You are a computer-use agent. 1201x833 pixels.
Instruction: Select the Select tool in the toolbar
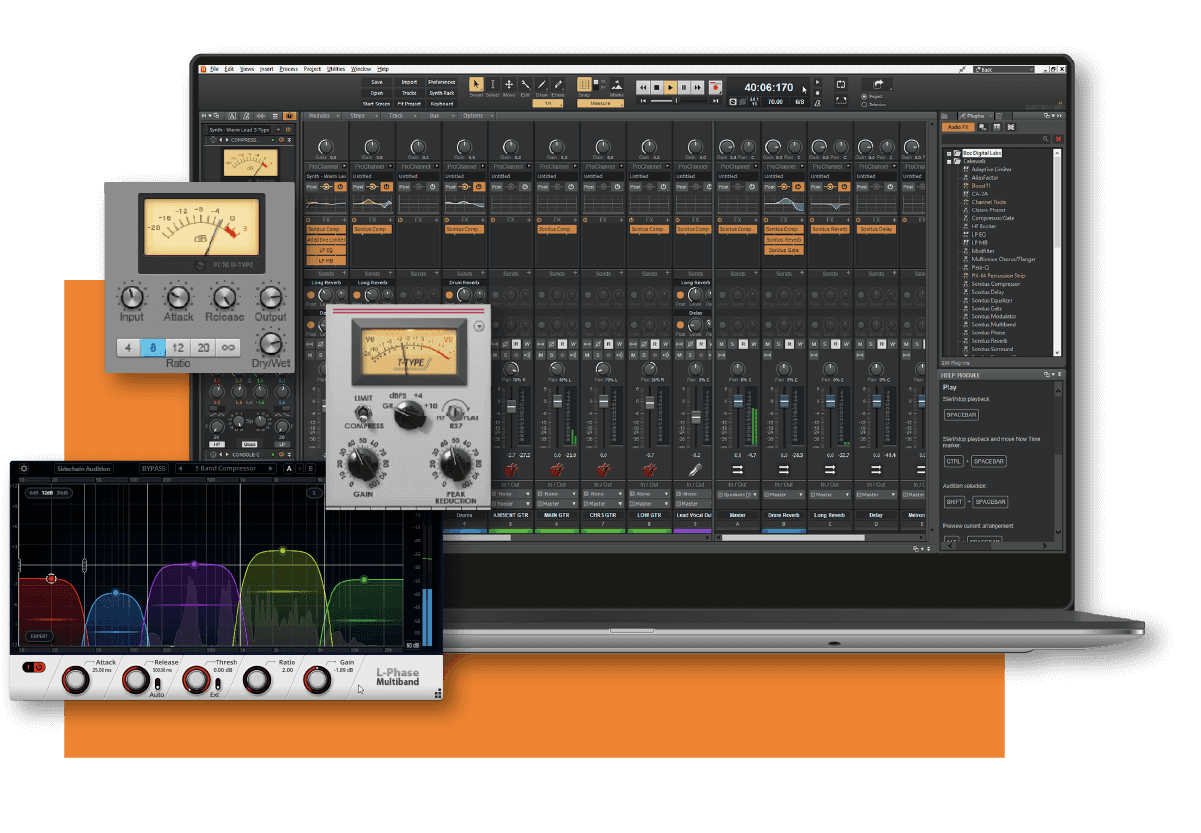coord(492,85)
